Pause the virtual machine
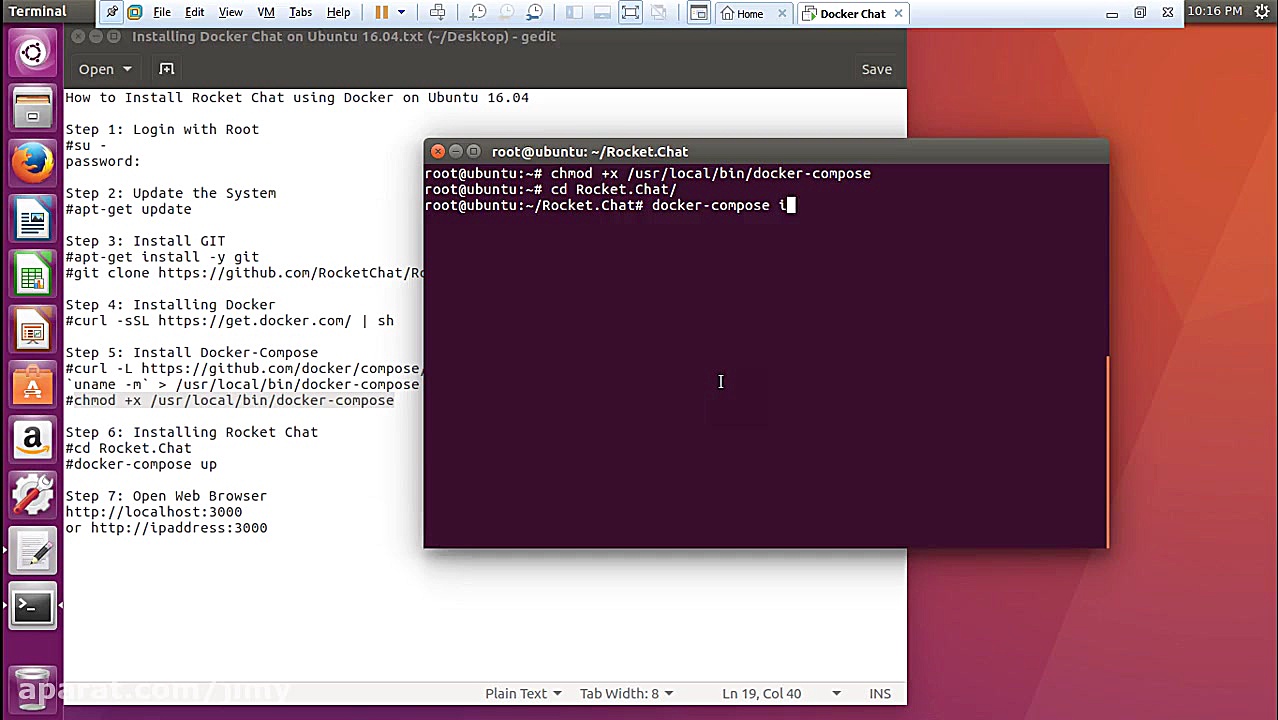Viewport: 1278px width, 720px height. click(x=381, y=13)
